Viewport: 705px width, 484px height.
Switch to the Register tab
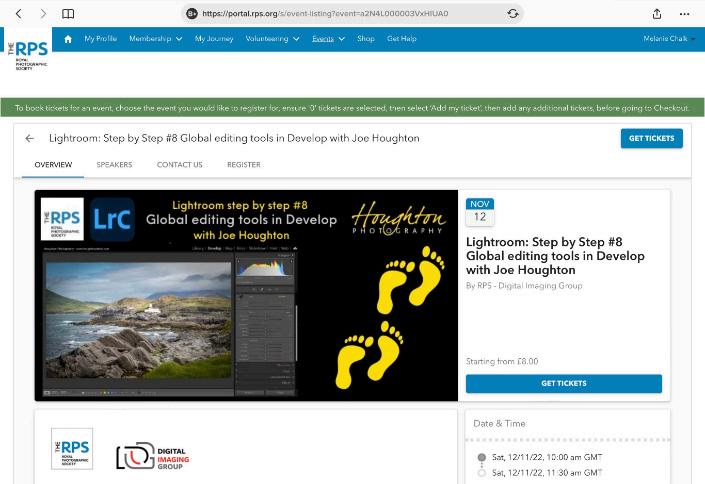tap(244, 165)
